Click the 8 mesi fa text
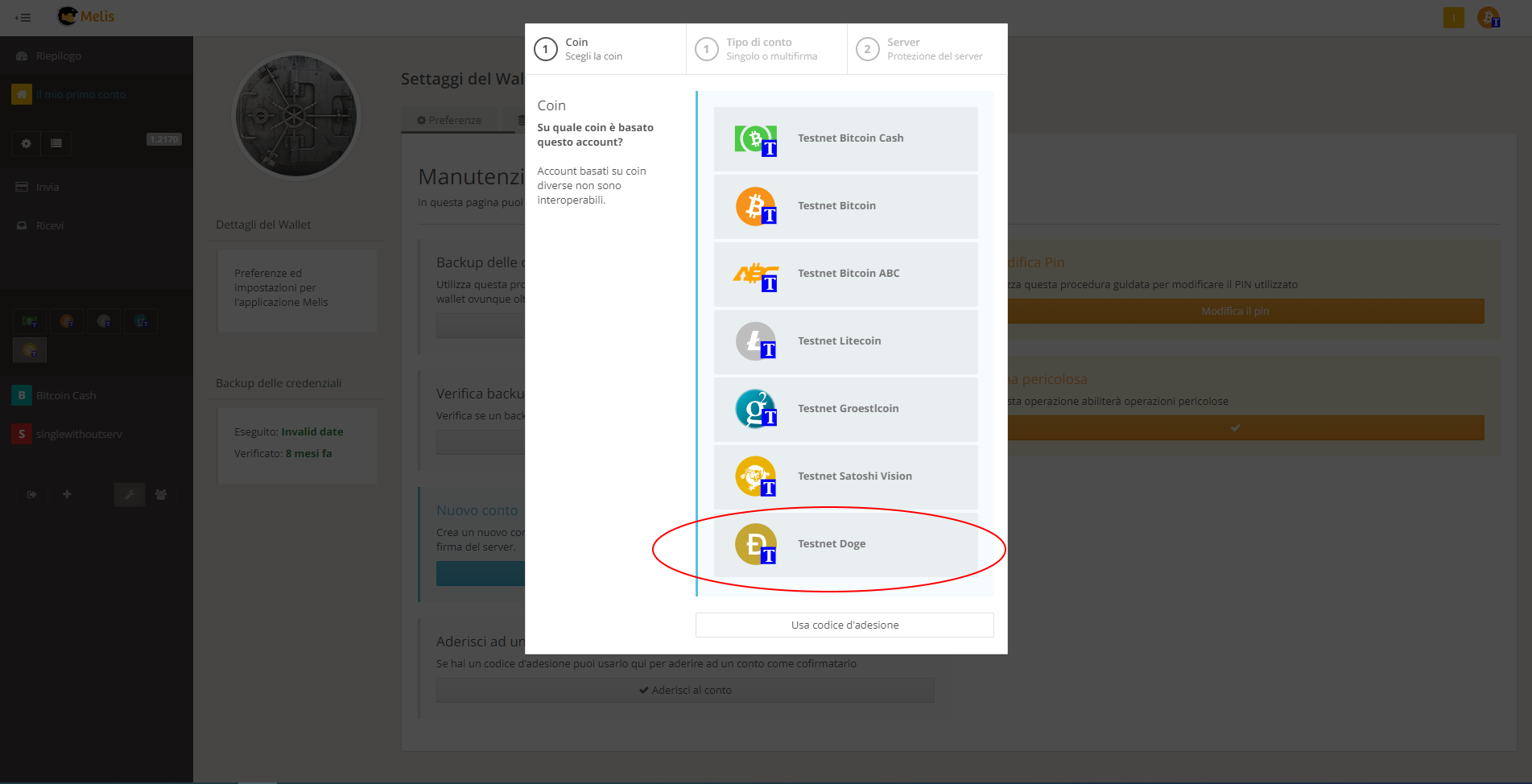 pos(308,454)
